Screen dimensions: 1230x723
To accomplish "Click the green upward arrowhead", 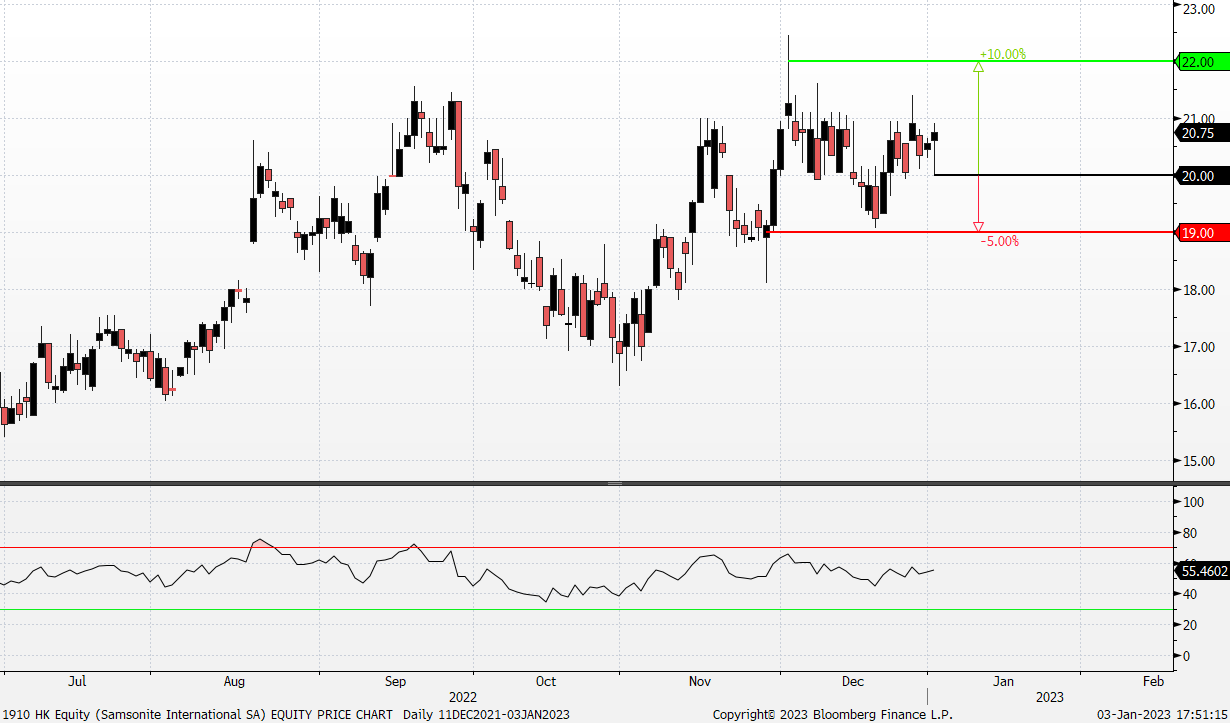I will tap(978, 67).
